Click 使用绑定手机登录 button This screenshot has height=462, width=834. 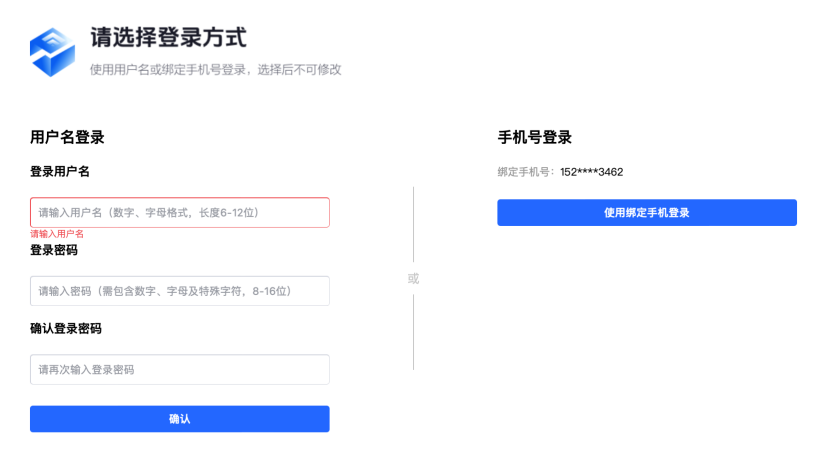tap(647, 213)
